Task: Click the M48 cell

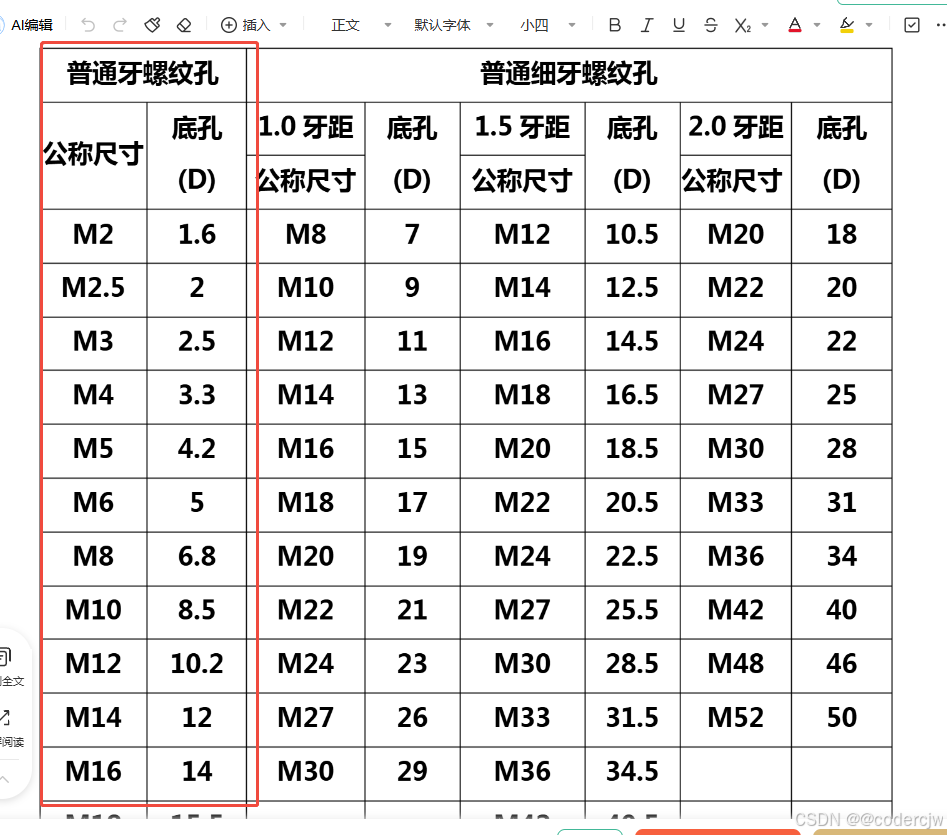Action: [x=736, y=664]
